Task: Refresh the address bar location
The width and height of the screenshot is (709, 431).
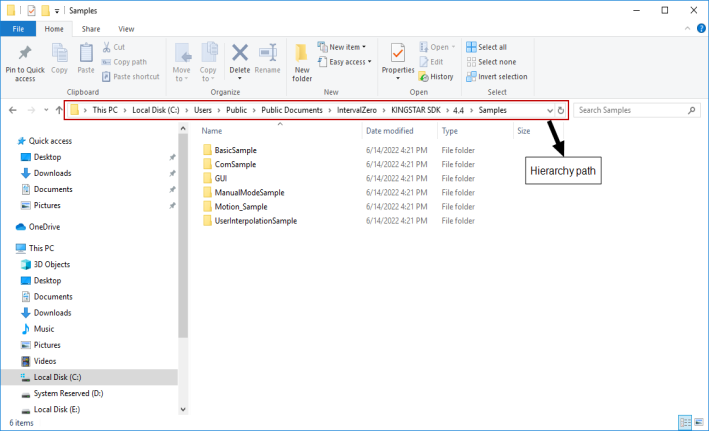Action: coord(561,110)
